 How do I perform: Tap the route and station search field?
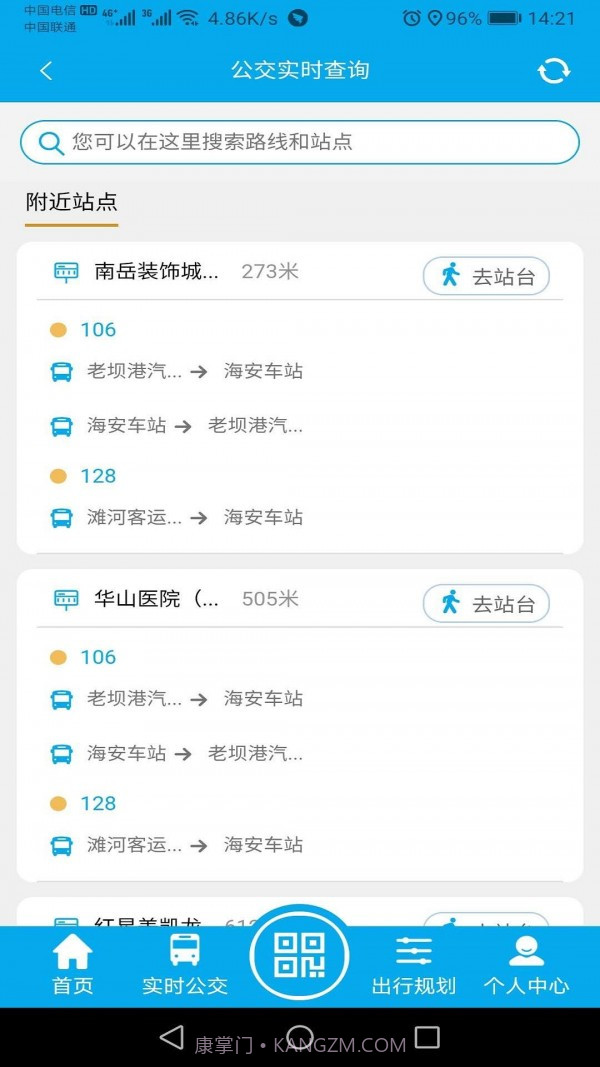tap(300, 142)
